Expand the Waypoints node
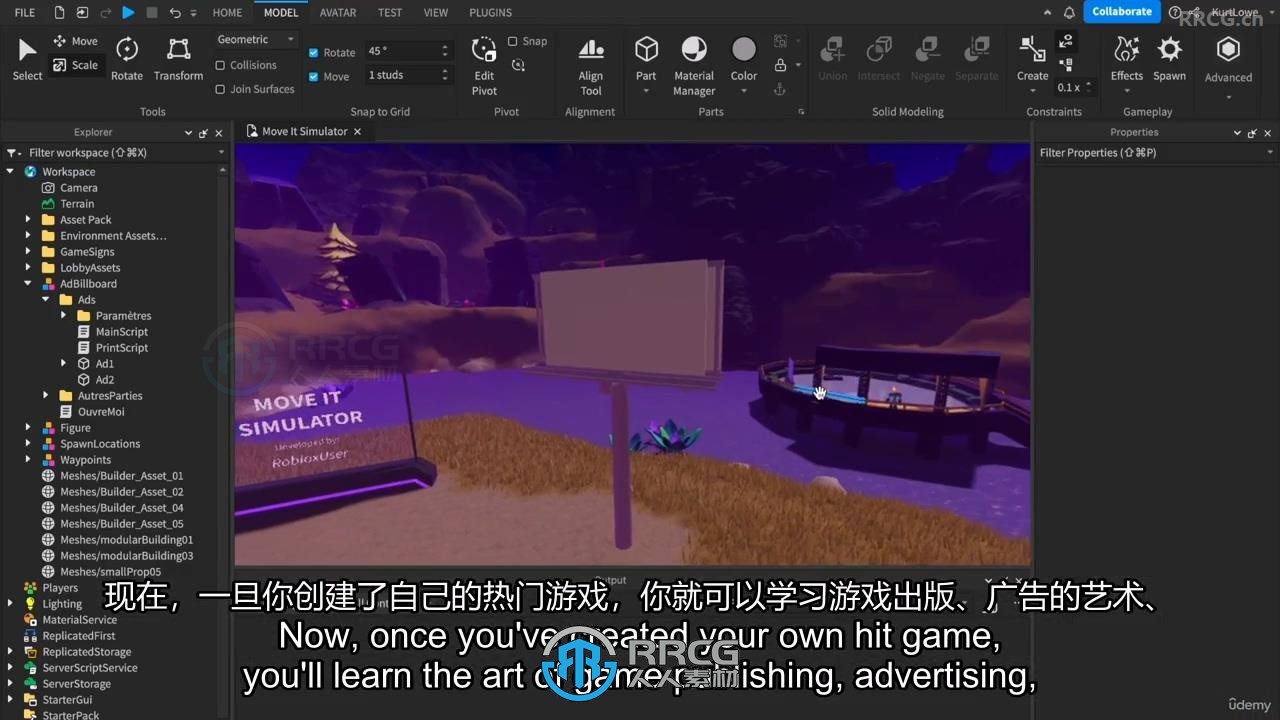Viewport: 1280px width, 720px height. 28,460
